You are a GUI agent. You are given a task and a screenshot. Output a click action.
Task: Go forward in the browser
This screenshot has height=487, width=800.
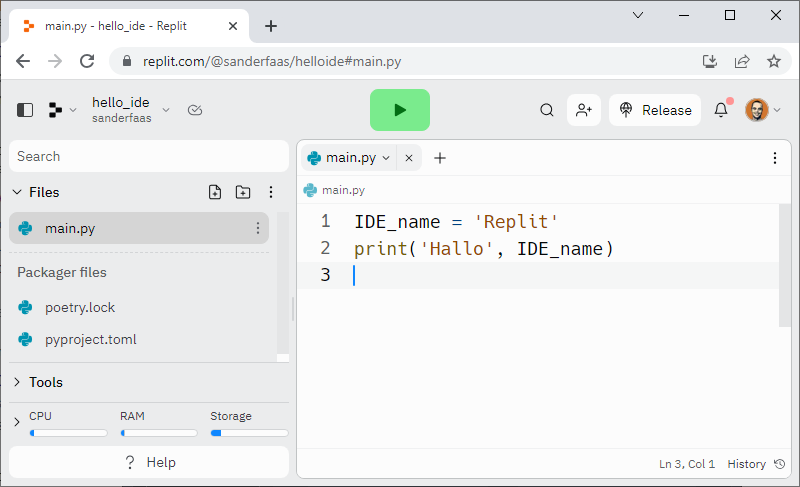[55, 61]
